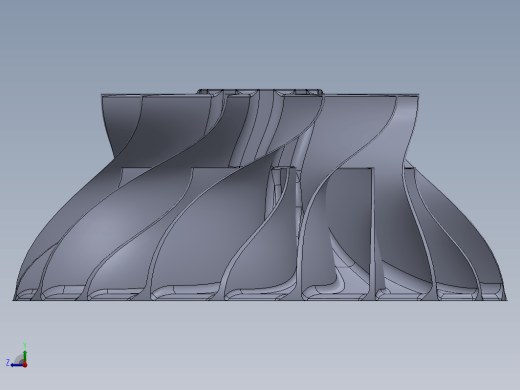This screenshot has width=520, height=390.
Task: Pick the straight bottom base edge of the impeller
Action: tap(260, 300)
